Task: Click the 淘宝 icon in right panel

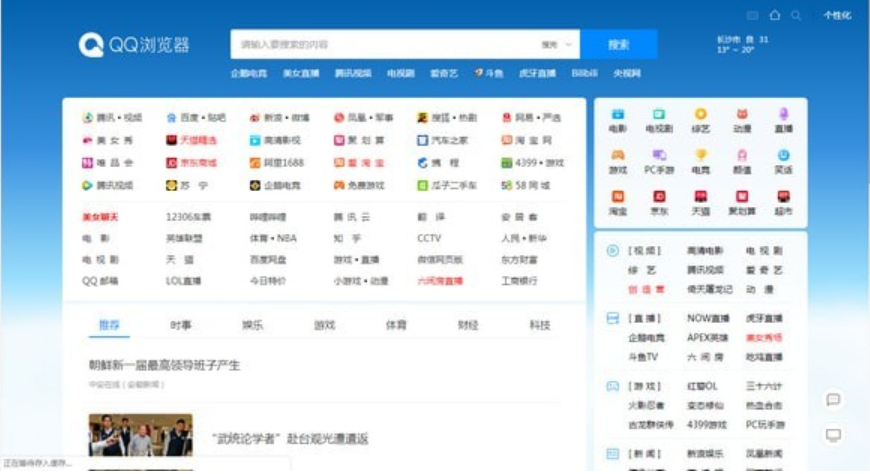Action: [618, 196]
